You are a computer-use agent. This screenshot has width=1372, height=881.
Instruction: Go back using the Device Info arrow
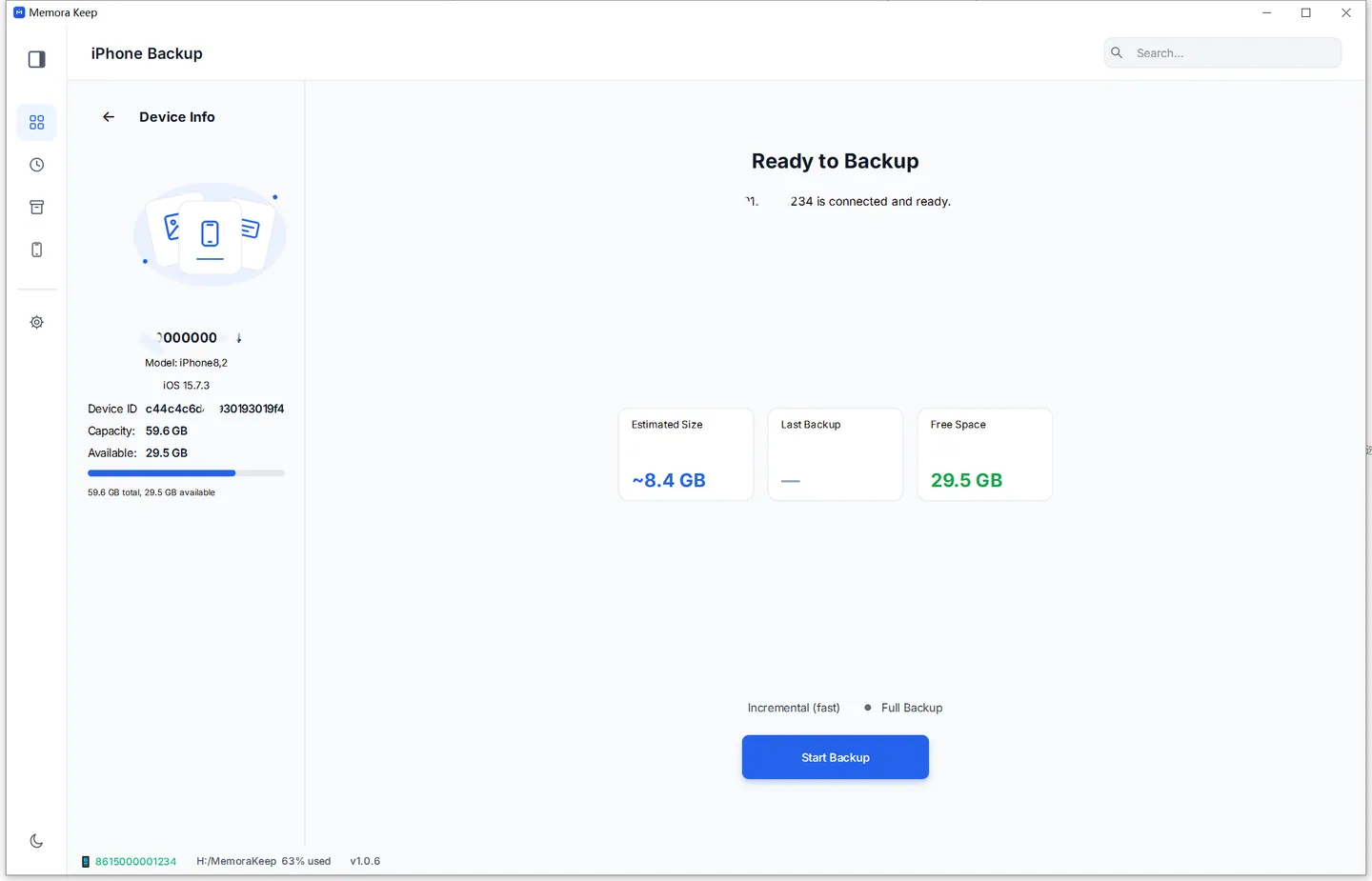pos(109,117)
